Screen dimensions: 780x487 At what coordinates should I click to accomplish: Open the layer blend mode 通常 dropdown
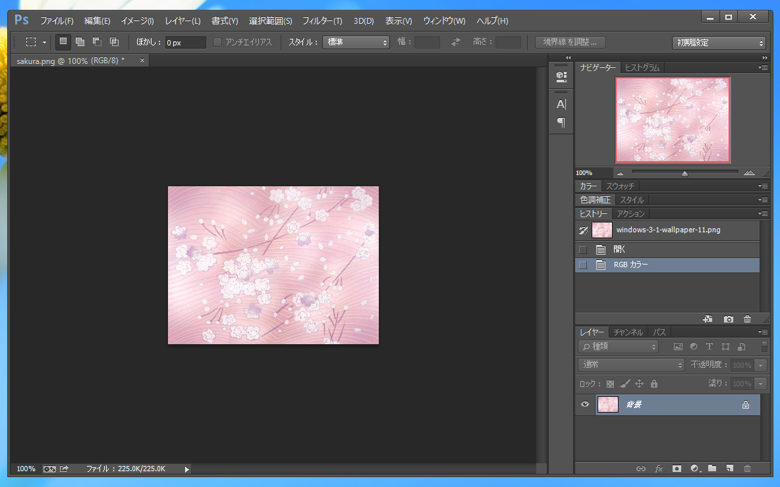[632, 365]
